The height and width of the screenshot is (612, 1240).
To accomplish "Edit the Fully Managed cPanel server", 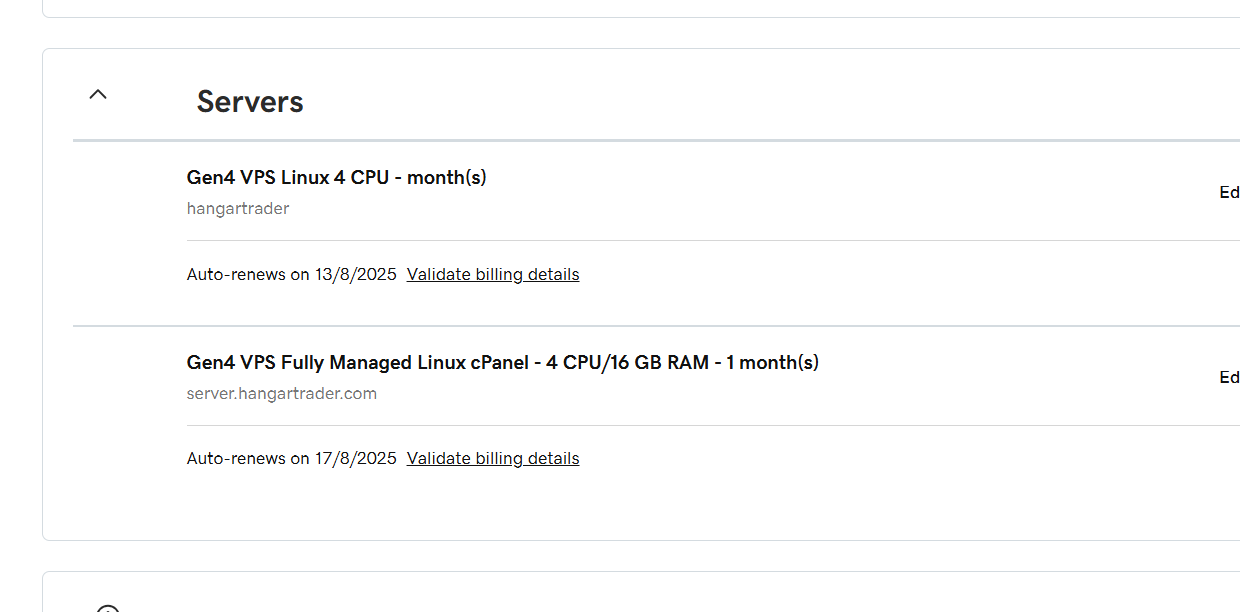I will [1229, 377].
